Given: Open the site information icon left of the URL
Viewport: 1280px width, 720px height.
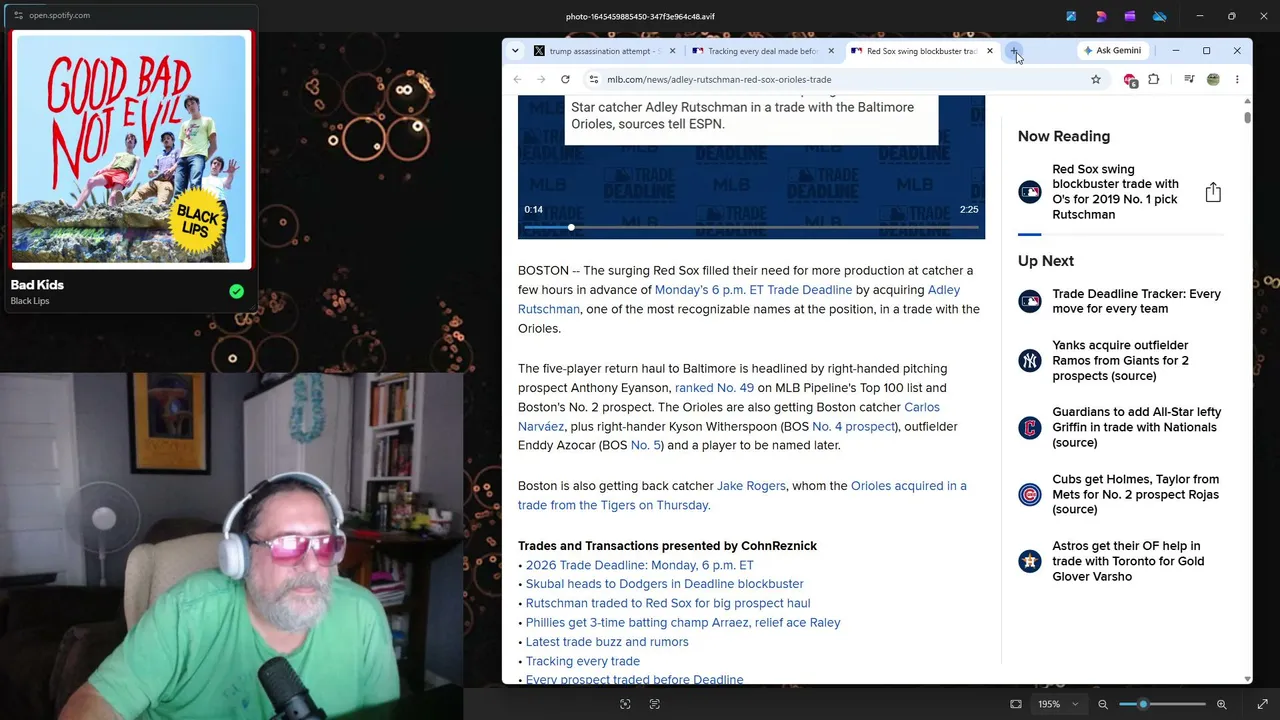Looking at the screenshot, I should coord(594,80).
